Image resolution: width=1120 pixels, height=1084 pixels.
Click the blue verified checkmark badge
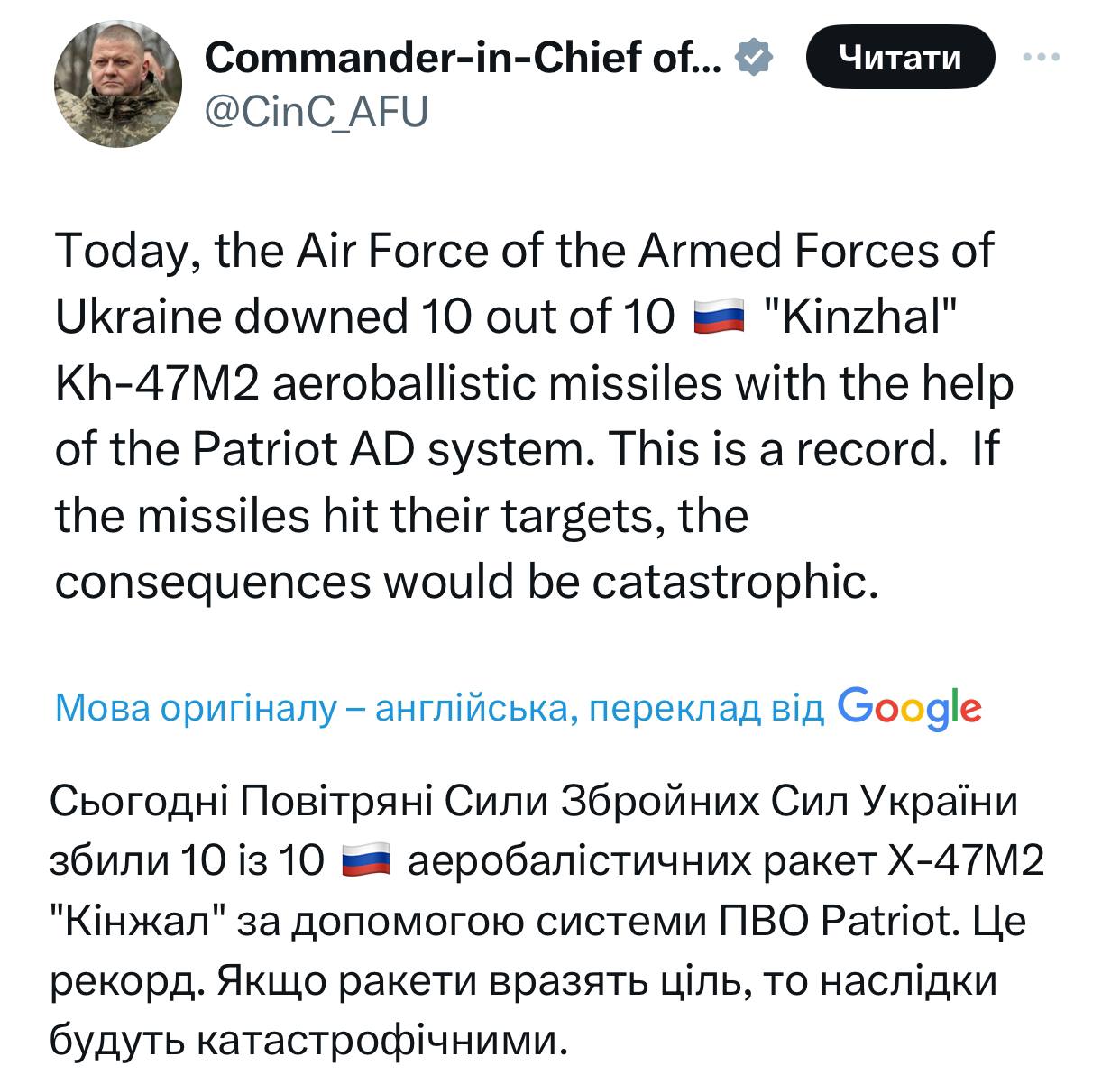tap(754, 59)
